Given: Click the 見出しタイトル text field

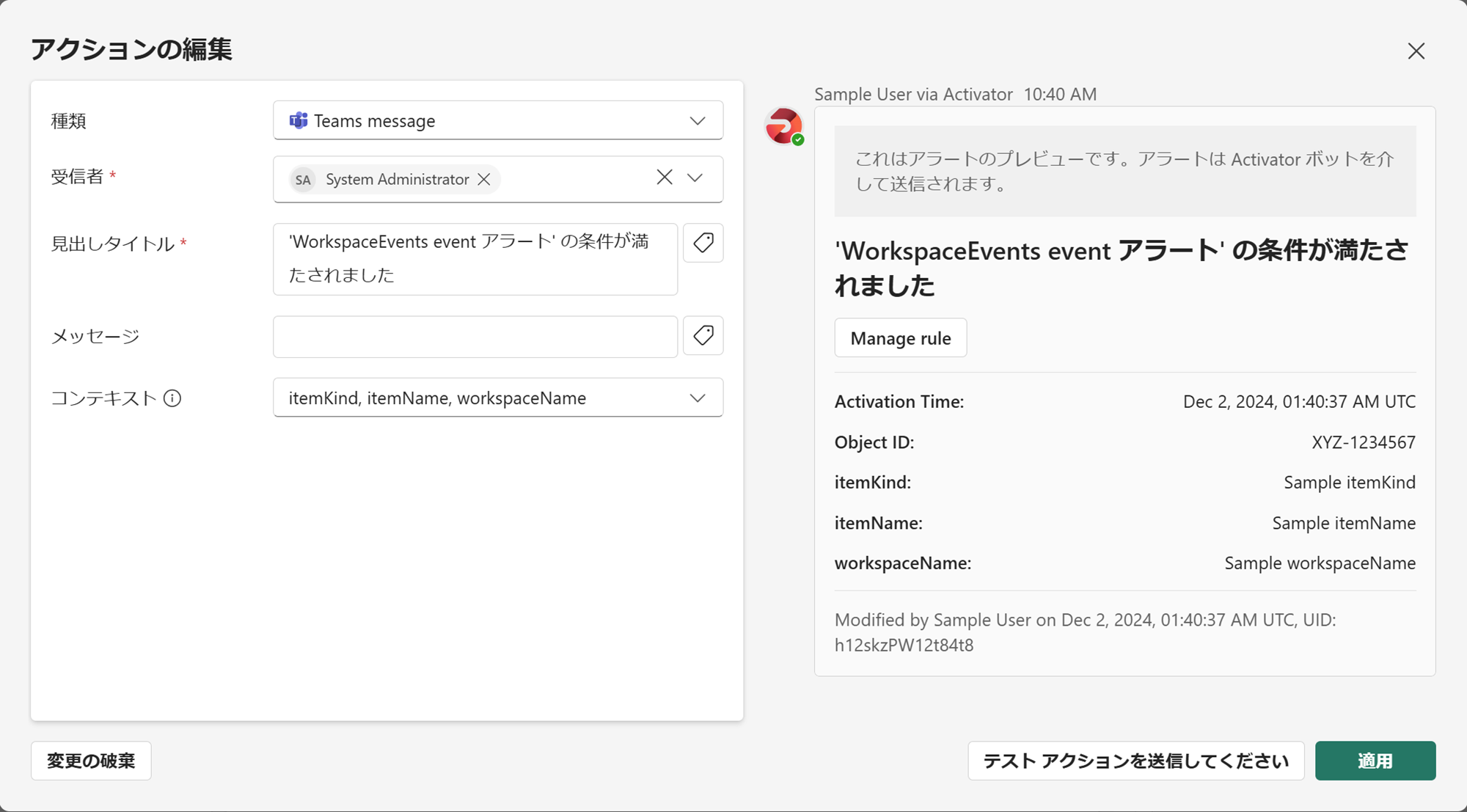Looking at the screenshot, I should click(x=475, y=259).
